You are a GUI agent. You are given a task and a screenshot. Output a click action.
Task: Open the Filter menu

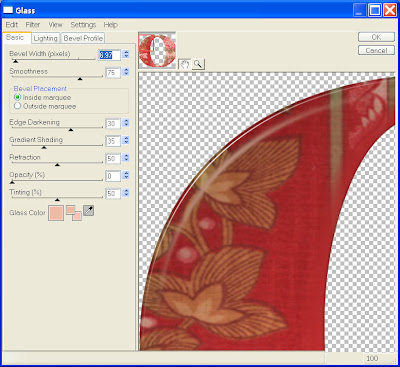click(33, 25)
